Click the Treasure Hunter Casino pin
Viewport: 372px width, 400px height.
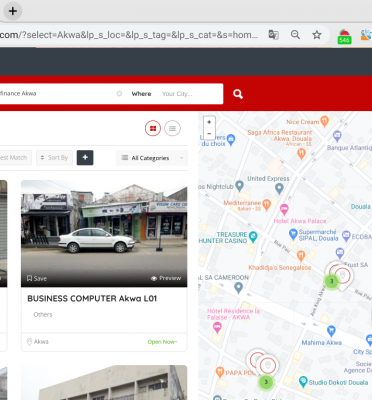253,237
